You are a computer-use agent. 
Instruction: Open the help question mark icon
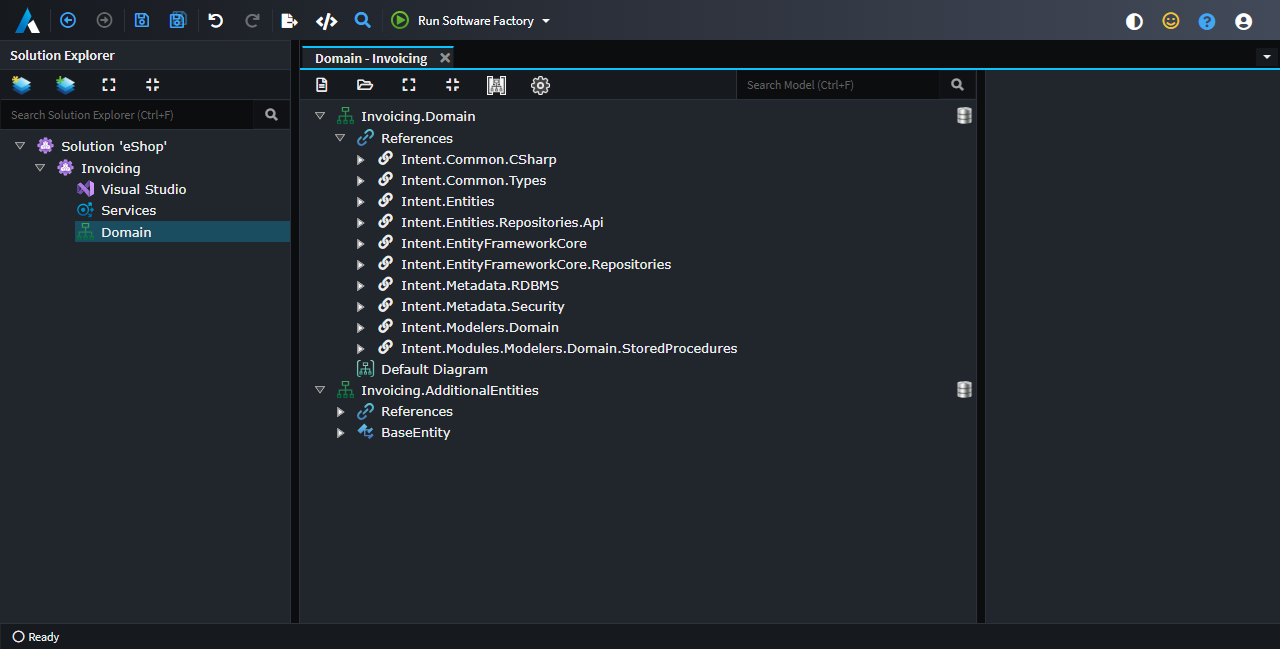[1207, 21]
